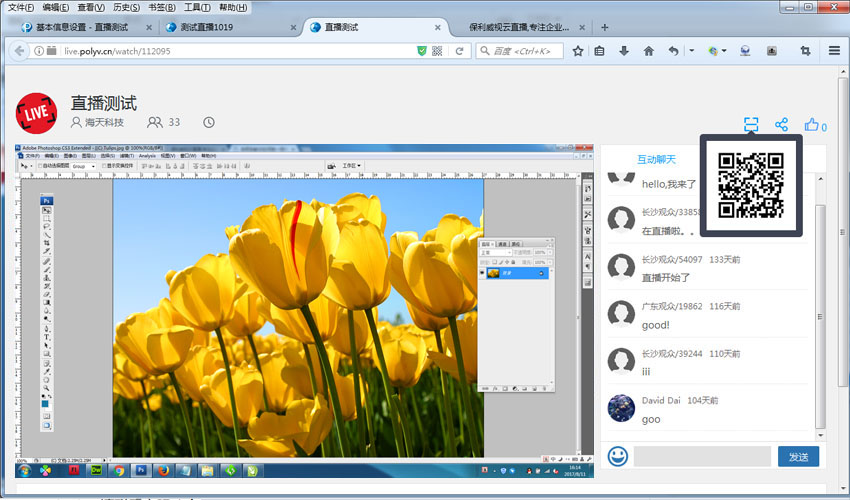Click the chat message input field
Viewport: 850px width, 500px height.
coord(702,457)
